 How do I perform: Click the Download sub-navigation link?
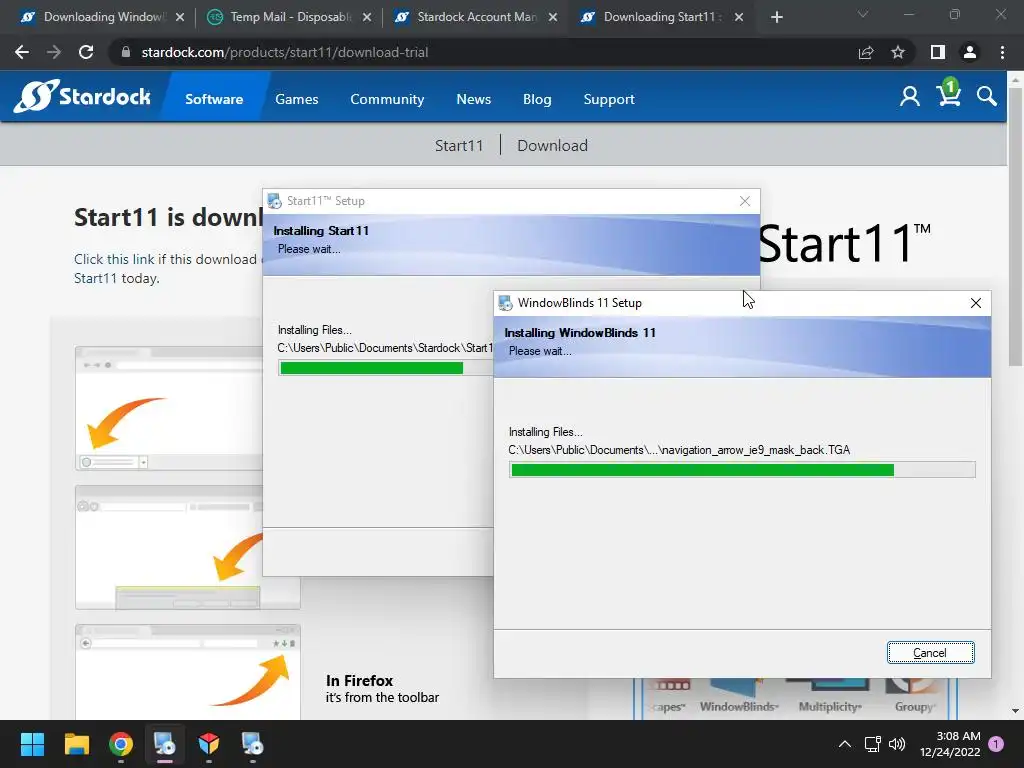552,145
